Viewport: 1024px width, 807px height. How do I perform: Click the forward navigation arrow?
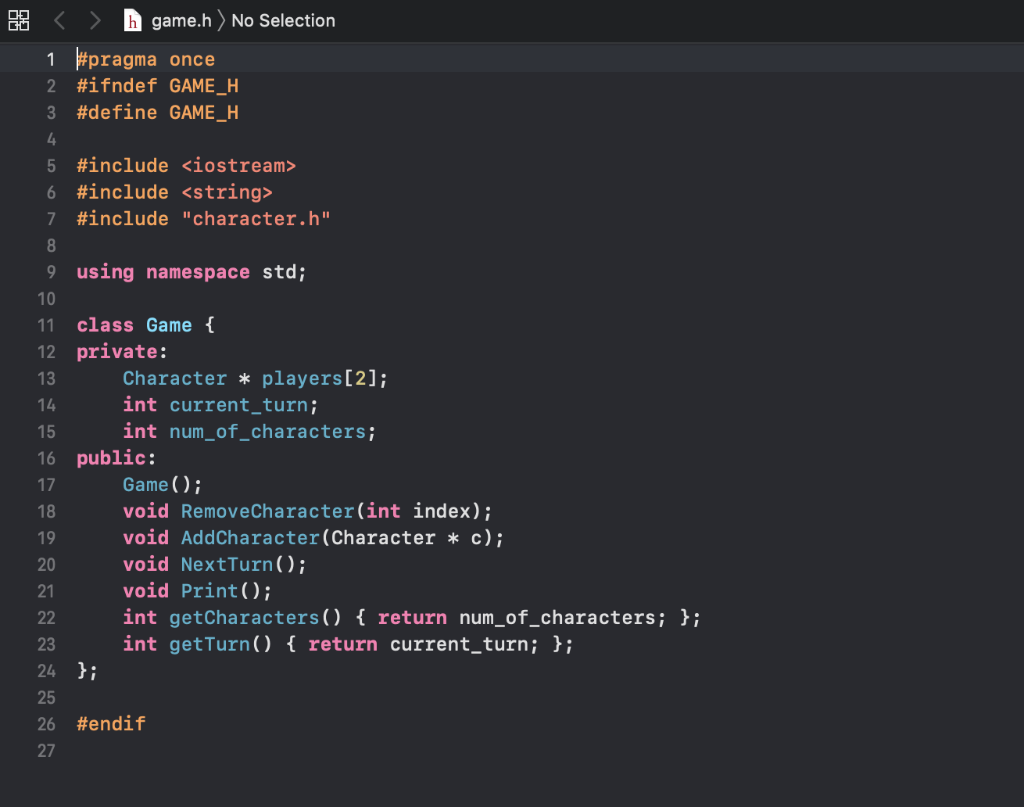point(95,19)
